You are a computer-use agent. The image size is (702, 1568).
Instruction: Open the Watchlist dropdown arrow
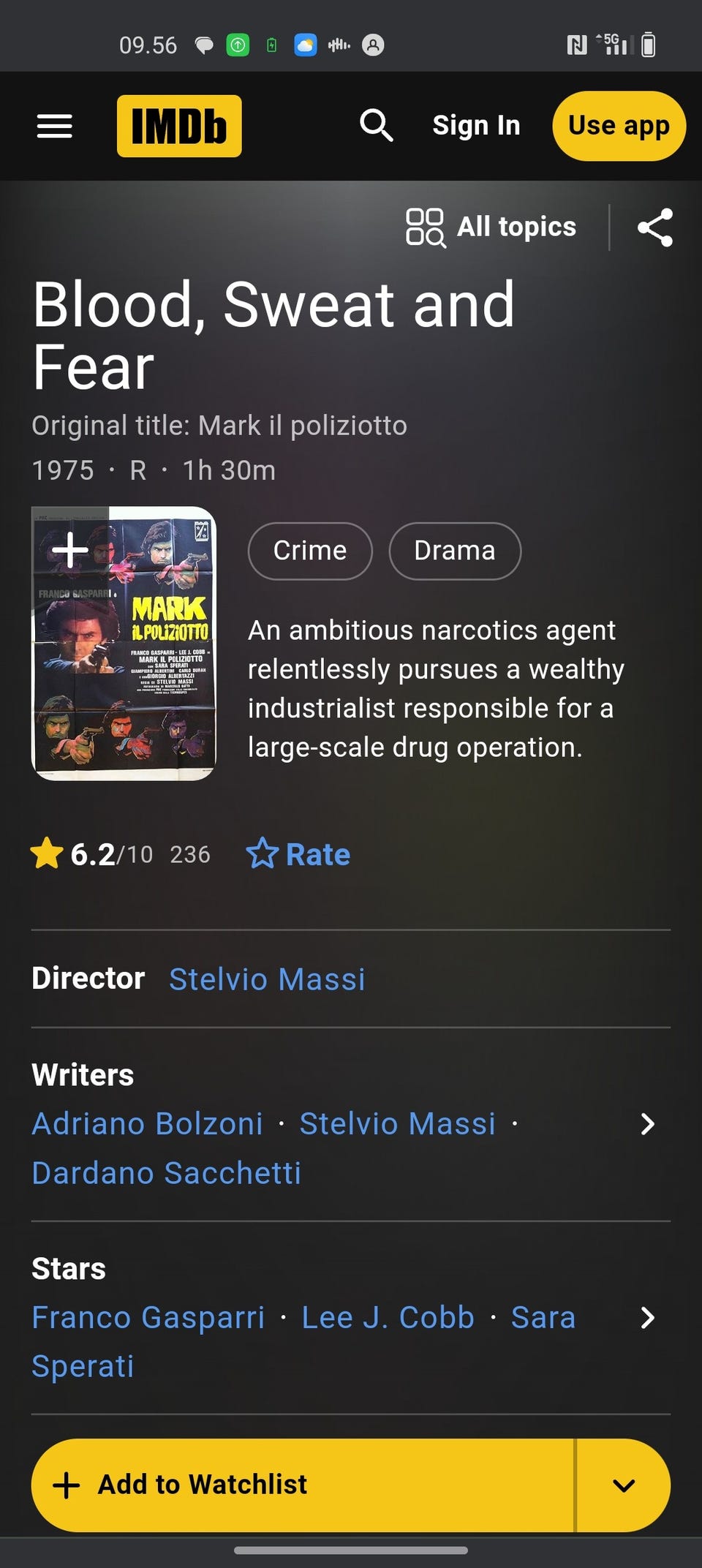coord(623,1485)
